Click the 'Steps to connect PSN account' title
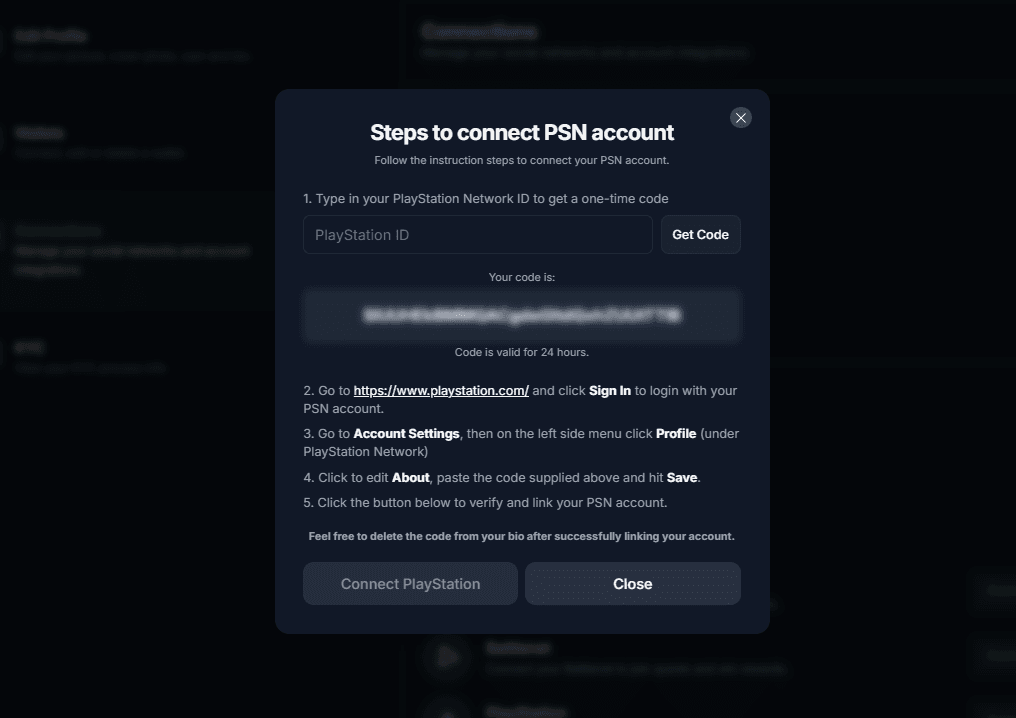 [522, 132]
